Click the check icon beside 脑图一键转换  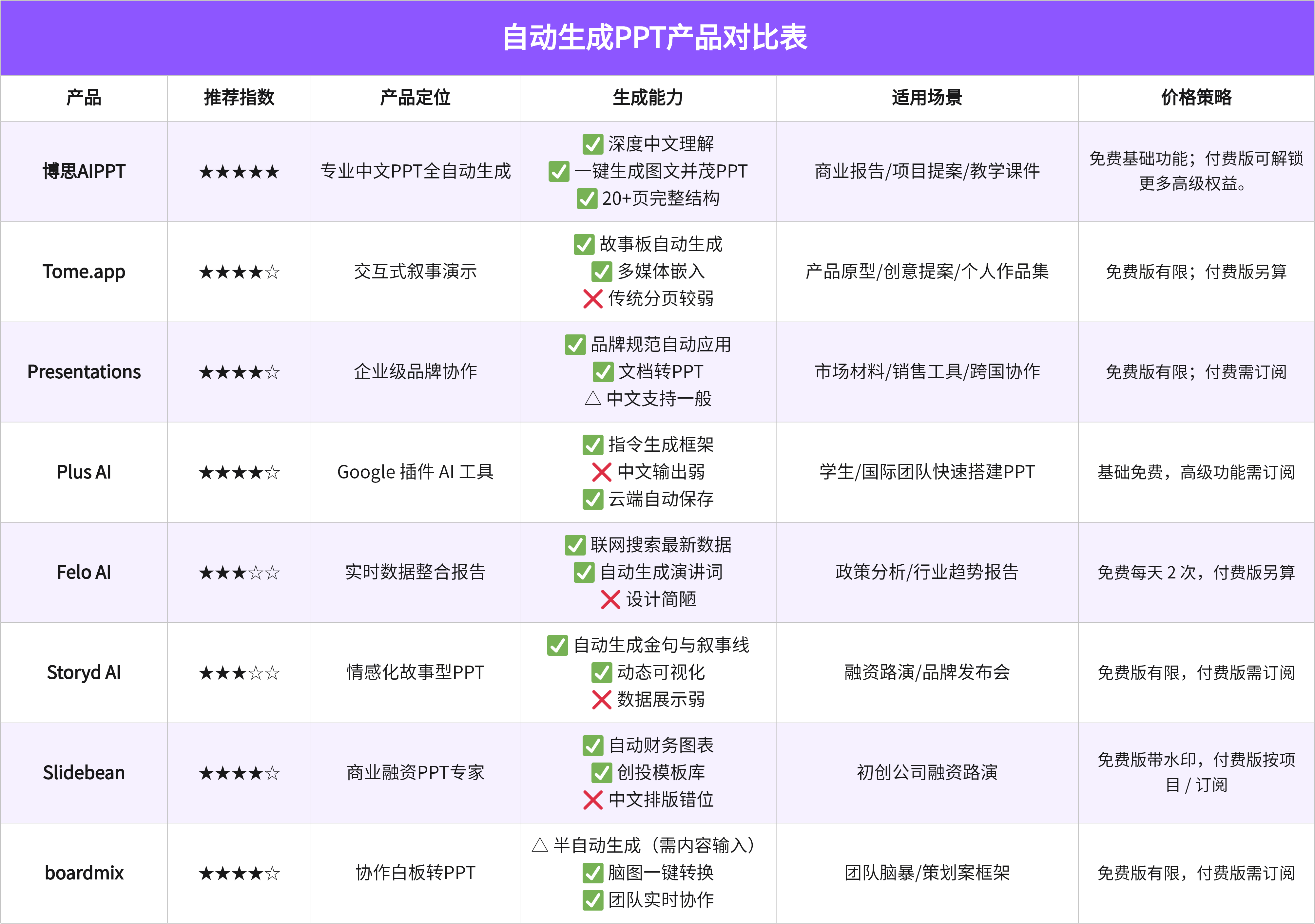click(593, 873)
